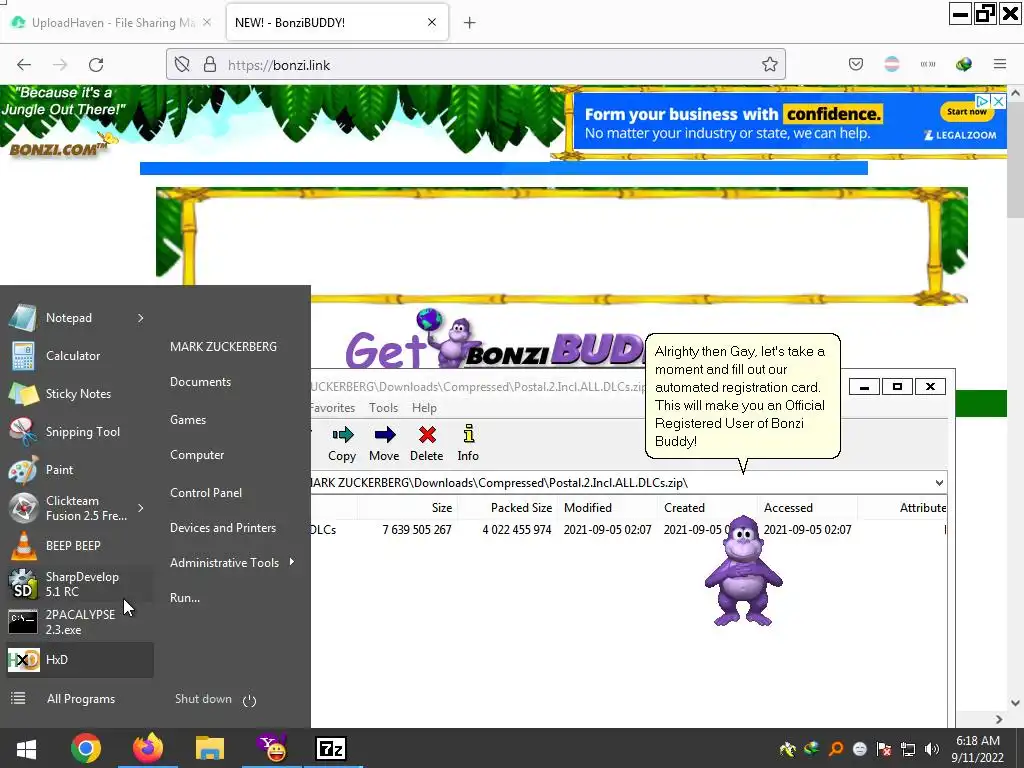Screen dimensions: 1024x768
Task: Open the Info icon in 7-Zip
Action: tap(468, 434)
